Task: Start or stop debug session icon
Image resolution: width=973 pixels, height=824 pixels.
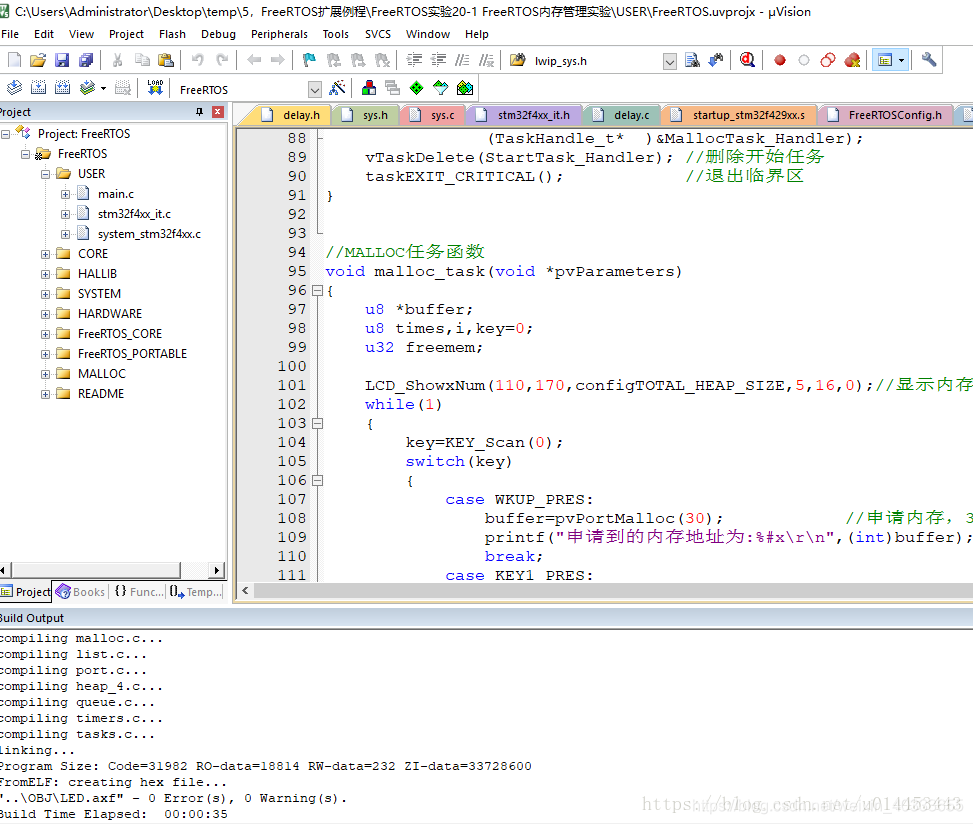Action: click(748, 60)
